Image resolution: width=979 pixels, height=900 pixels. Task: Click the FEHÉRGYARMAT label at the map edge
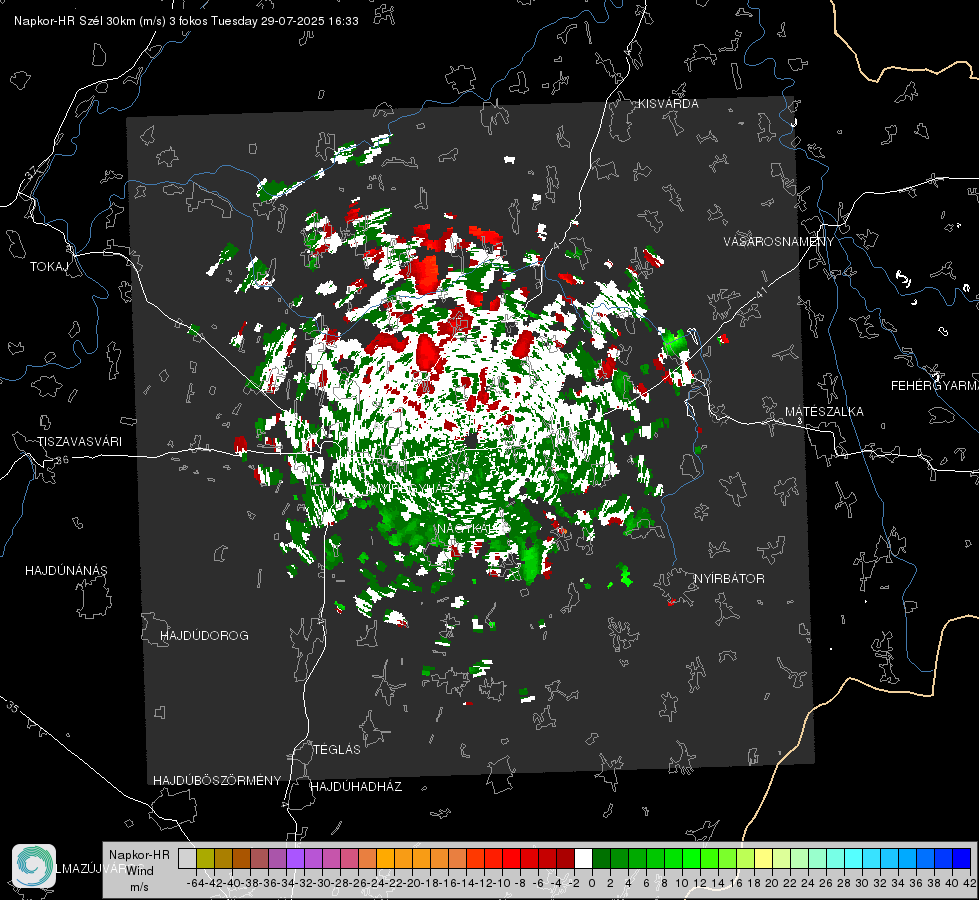pos(935,386)
